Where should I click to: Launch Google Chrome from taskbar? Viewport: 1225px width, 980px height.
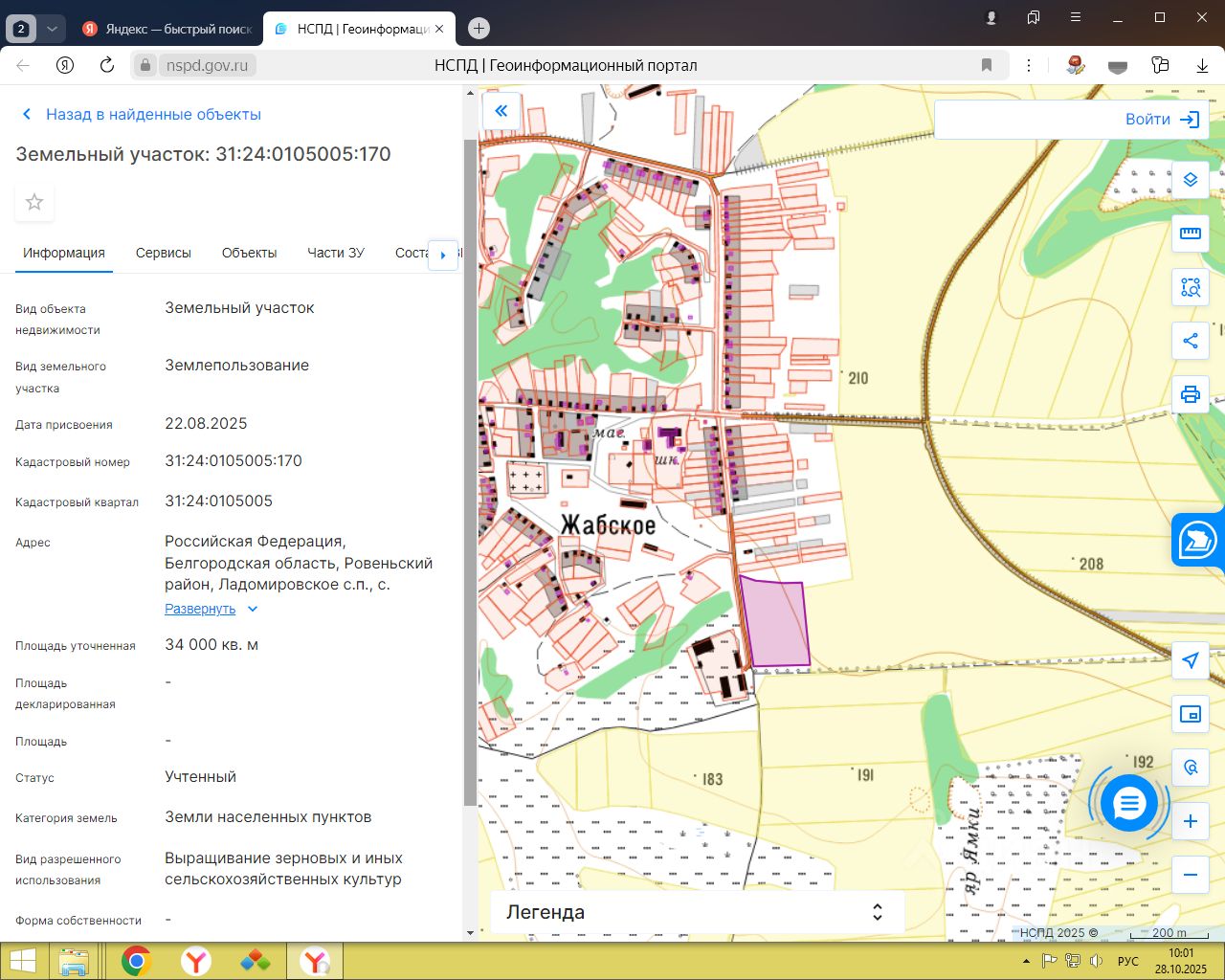click(136, 961)
